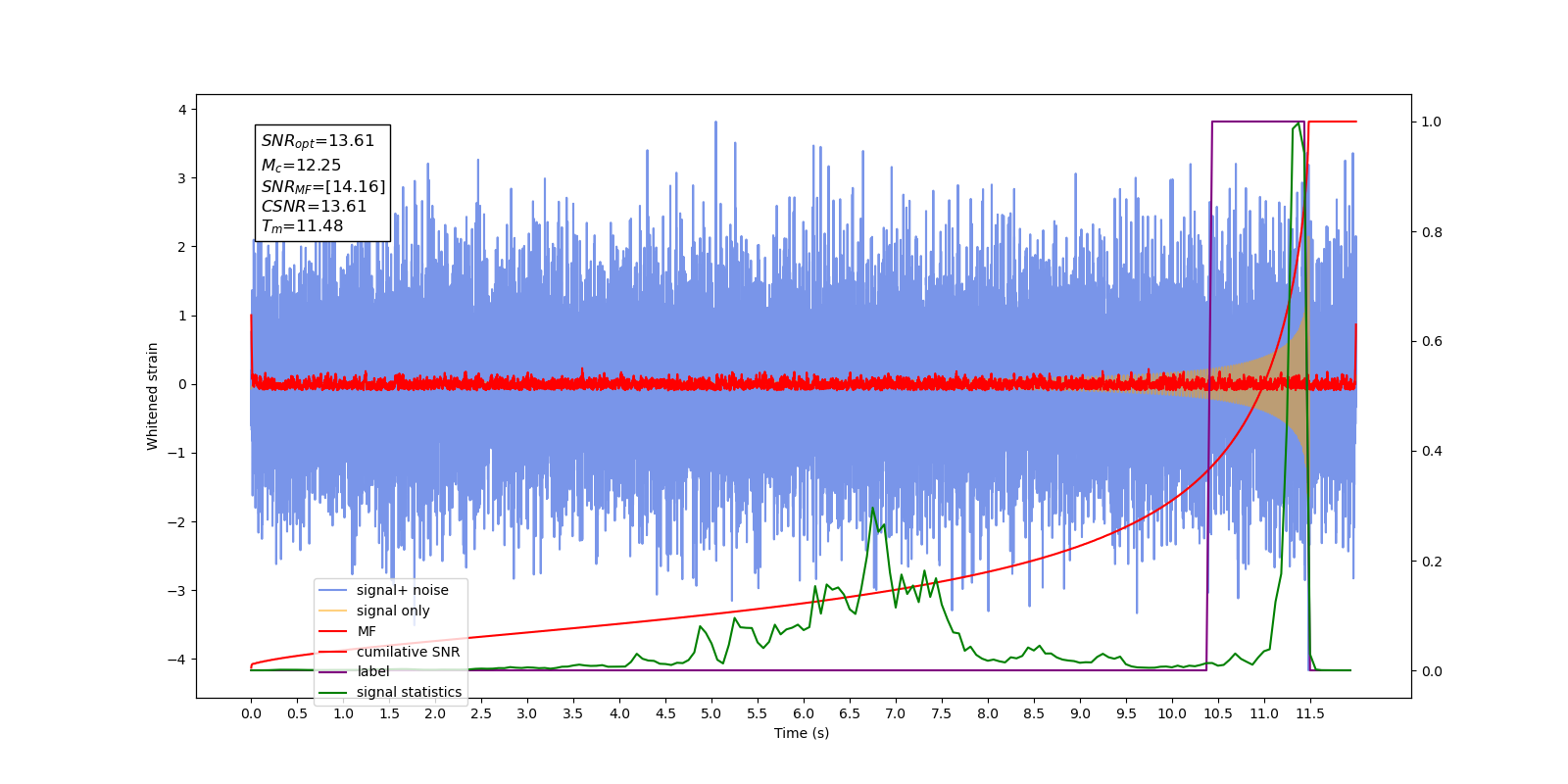Click the right axis tick label 1.0
1568x784 pixels.
1432,122
